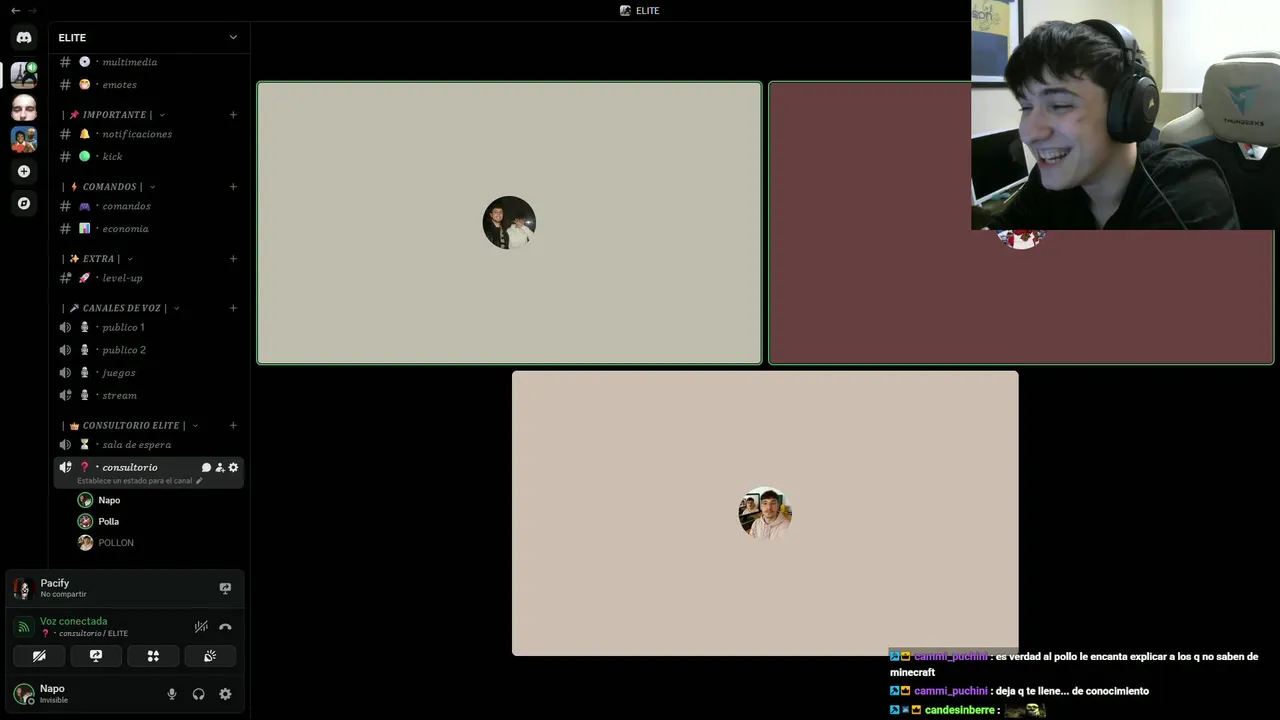Create channel in IMPORTANTE with plus
The width and height of the screenshot is (1280, 720).
pyautogui.click(x=233, y=115)
